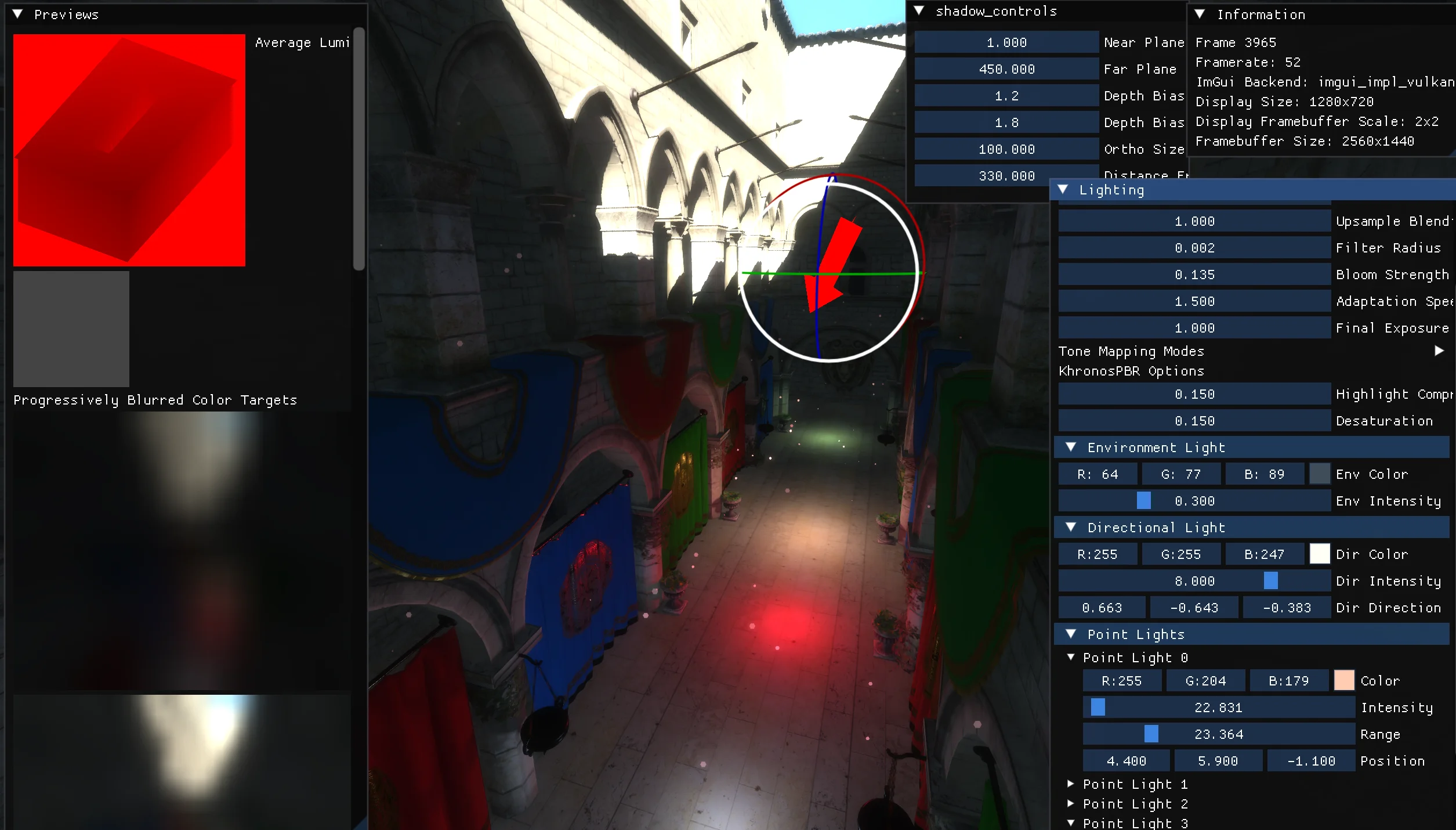
Task: Click Point Light 0 Position 4.400 field
Action: [1126, 760]
